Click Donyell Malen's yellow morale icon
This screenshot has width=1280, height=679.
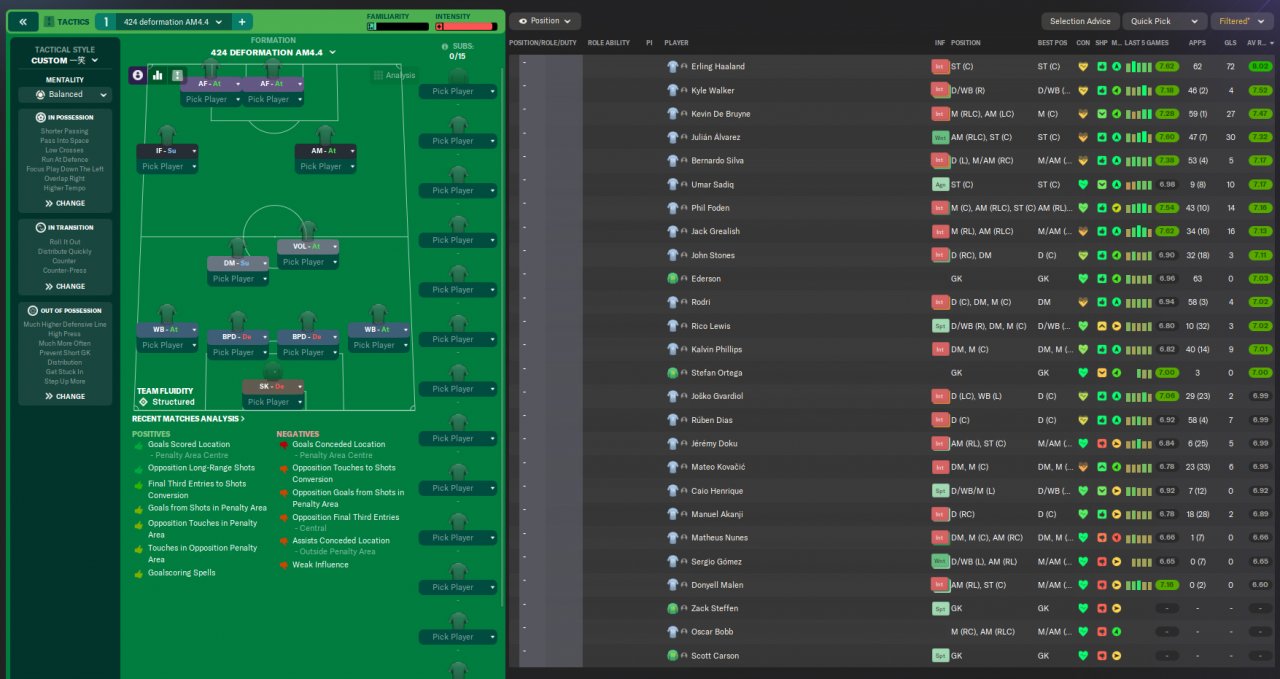[x=1116, y=584]
